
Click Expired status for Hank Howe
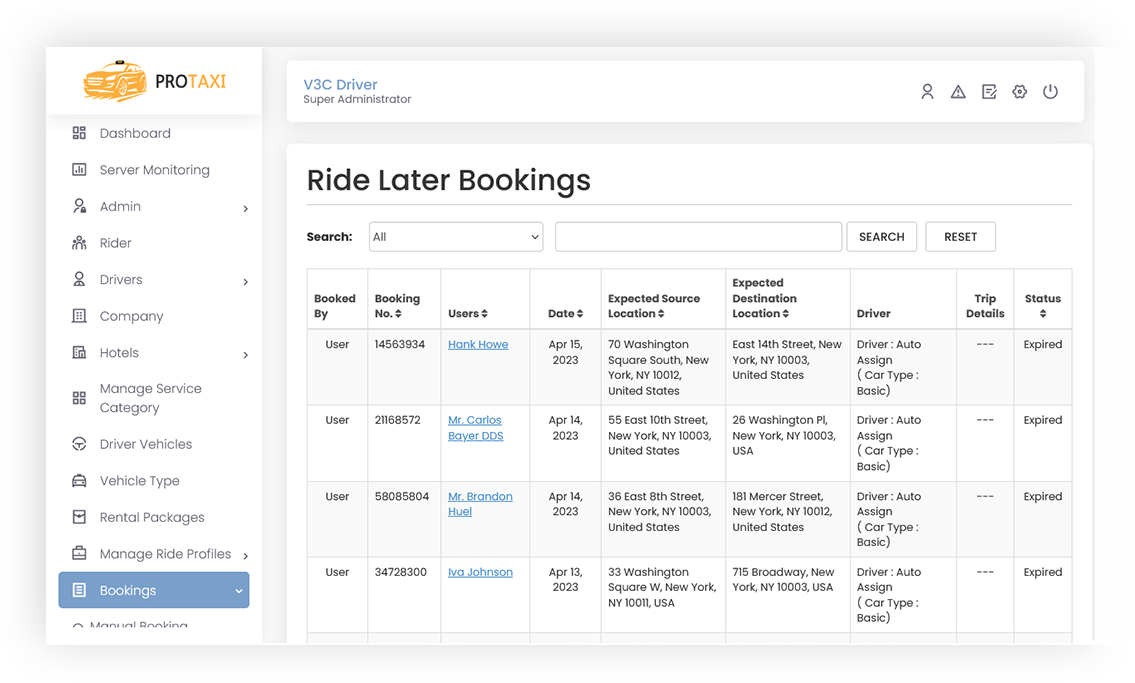tap(1043, 344)
